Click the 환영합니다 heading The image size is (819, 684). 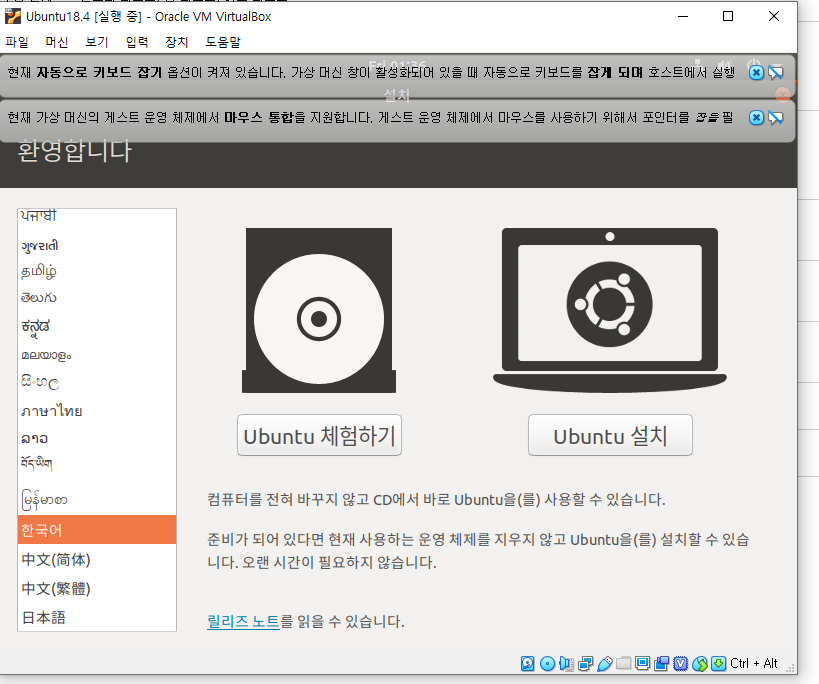point(75,151)
